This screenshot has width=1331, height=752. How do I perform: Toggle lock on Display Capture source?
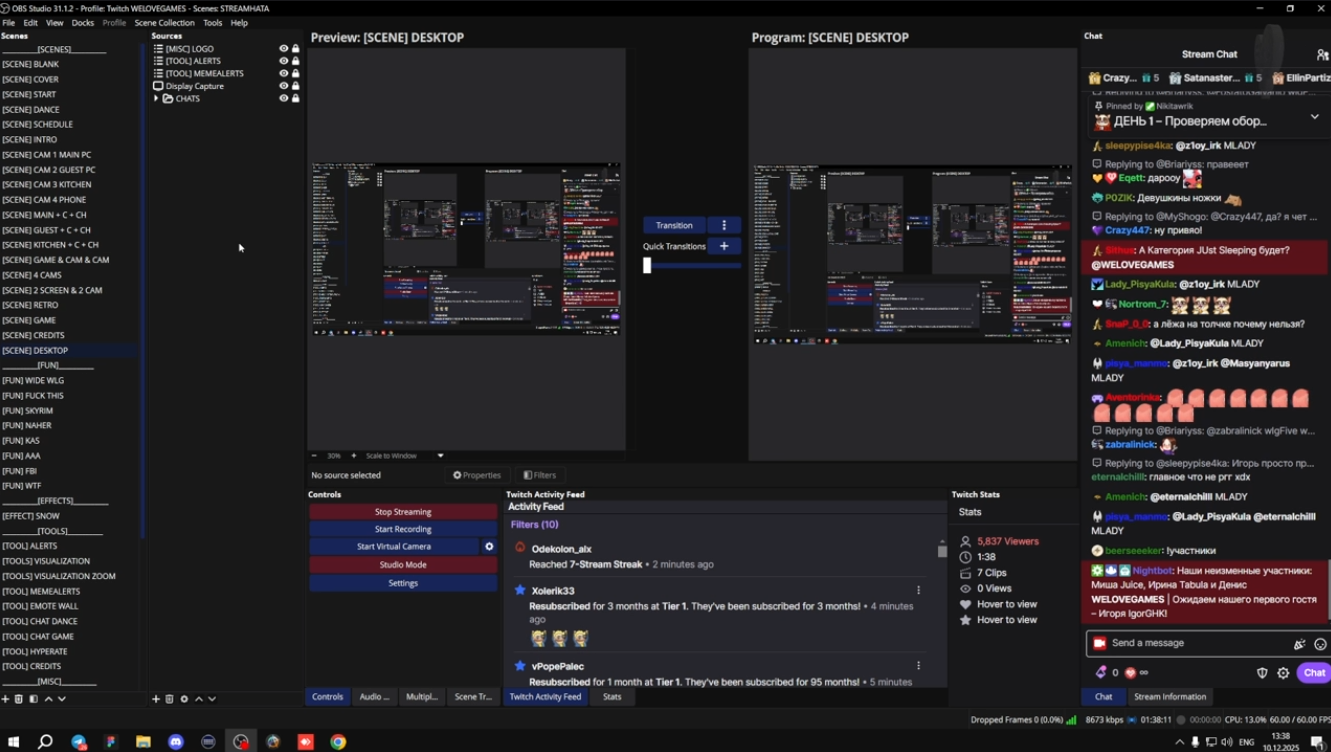pyautogui.click(x=295, y=86)
